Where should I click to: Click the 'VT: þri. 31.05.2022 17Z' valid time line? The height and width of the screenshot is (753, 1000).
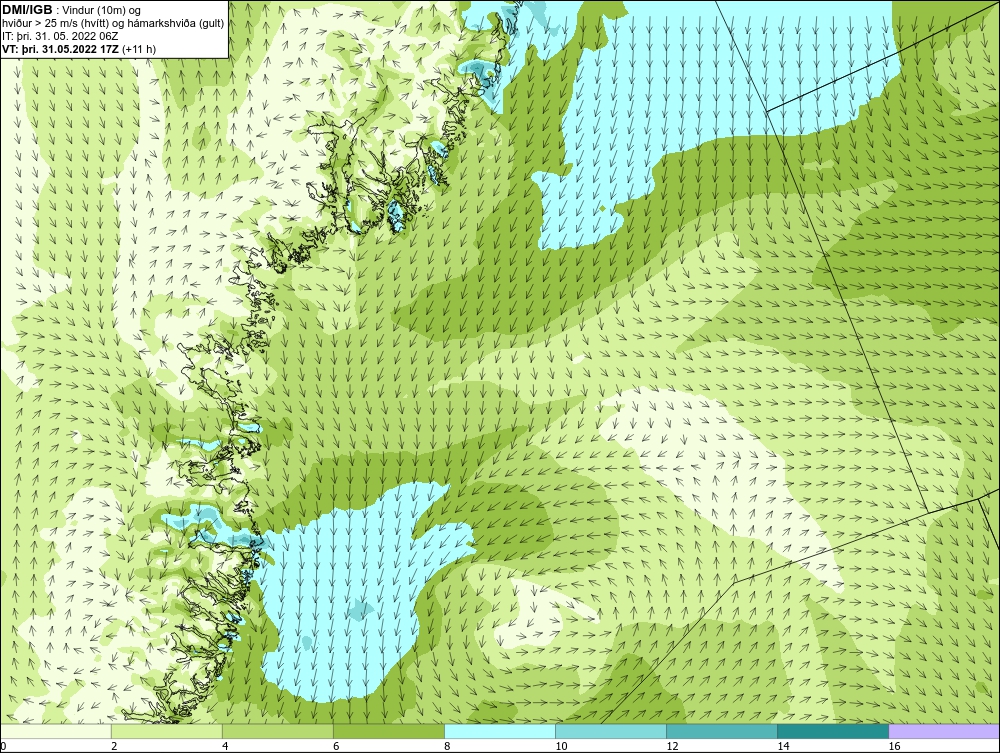click(x=78, y=48)
